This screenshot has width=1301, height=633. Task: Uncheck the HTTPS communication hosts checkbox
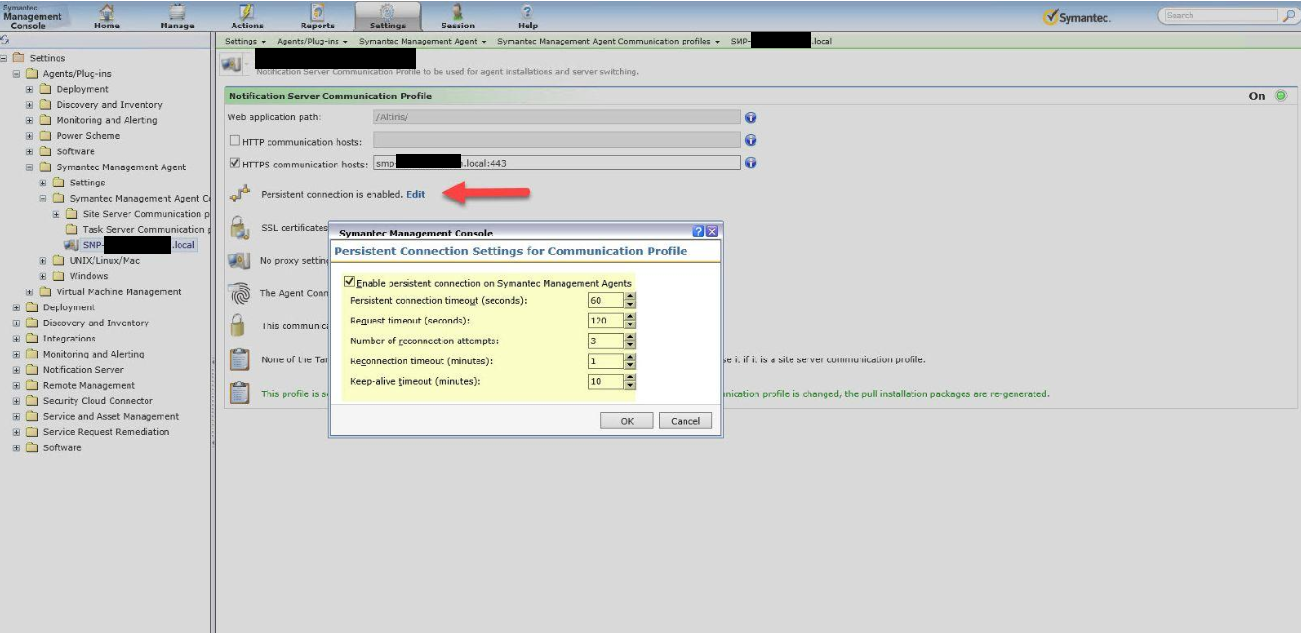[x=234, y=163]
